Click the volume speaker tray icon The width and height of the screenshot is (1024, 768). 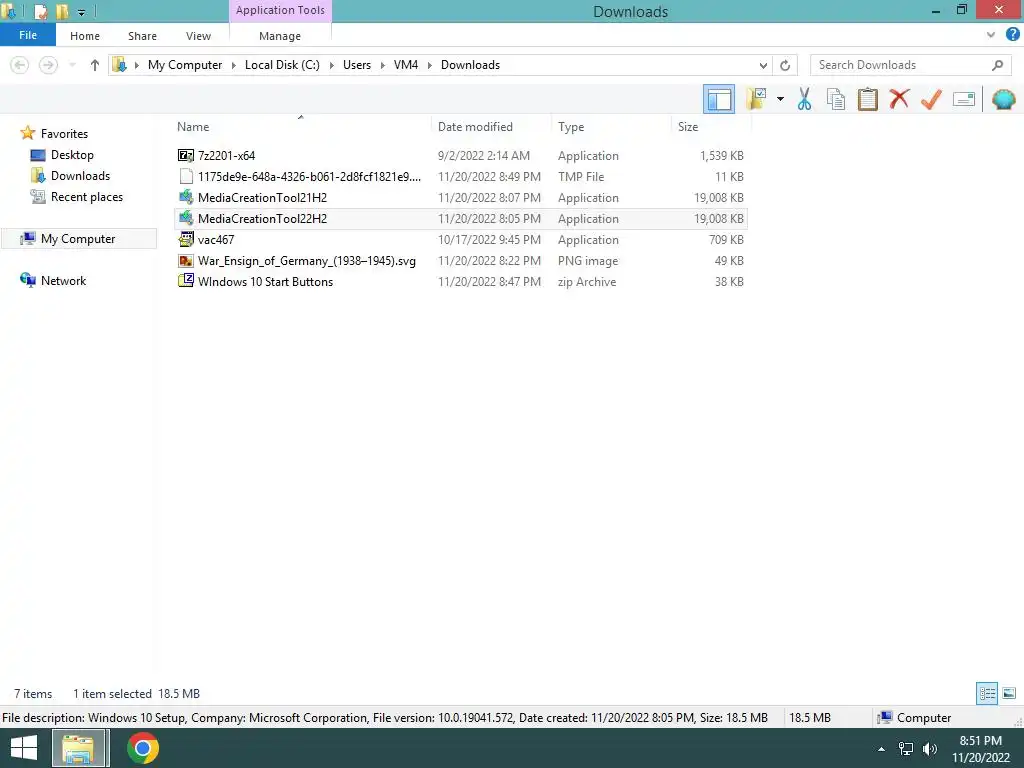click(930, 749)
